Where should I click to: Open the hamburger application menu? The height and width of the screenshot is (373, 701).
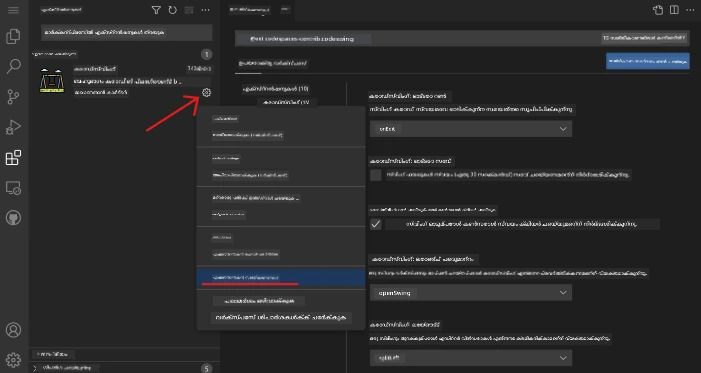click(x=13, y=10)
